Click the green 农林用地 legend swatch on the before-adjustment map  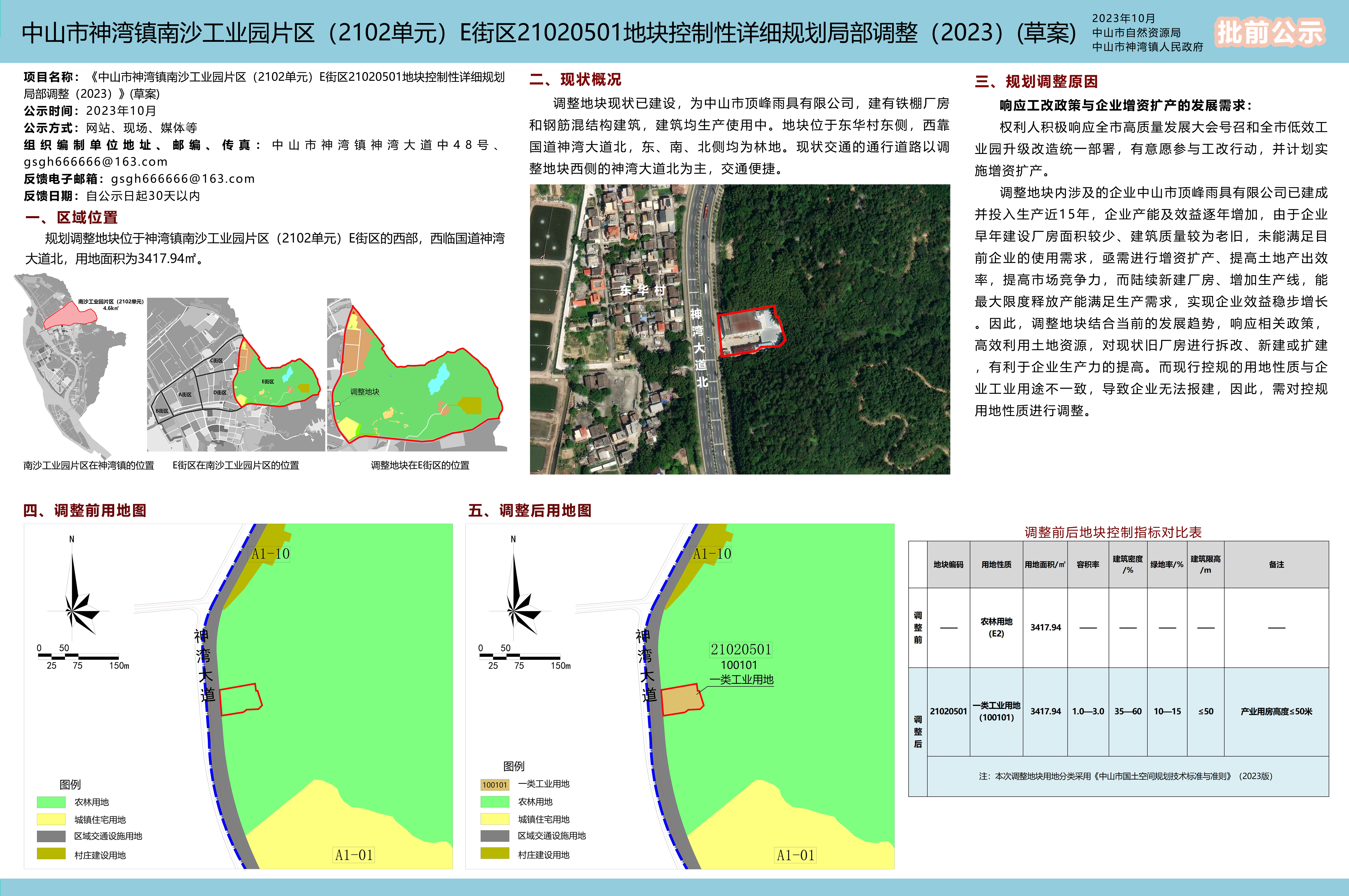[51, 802]
